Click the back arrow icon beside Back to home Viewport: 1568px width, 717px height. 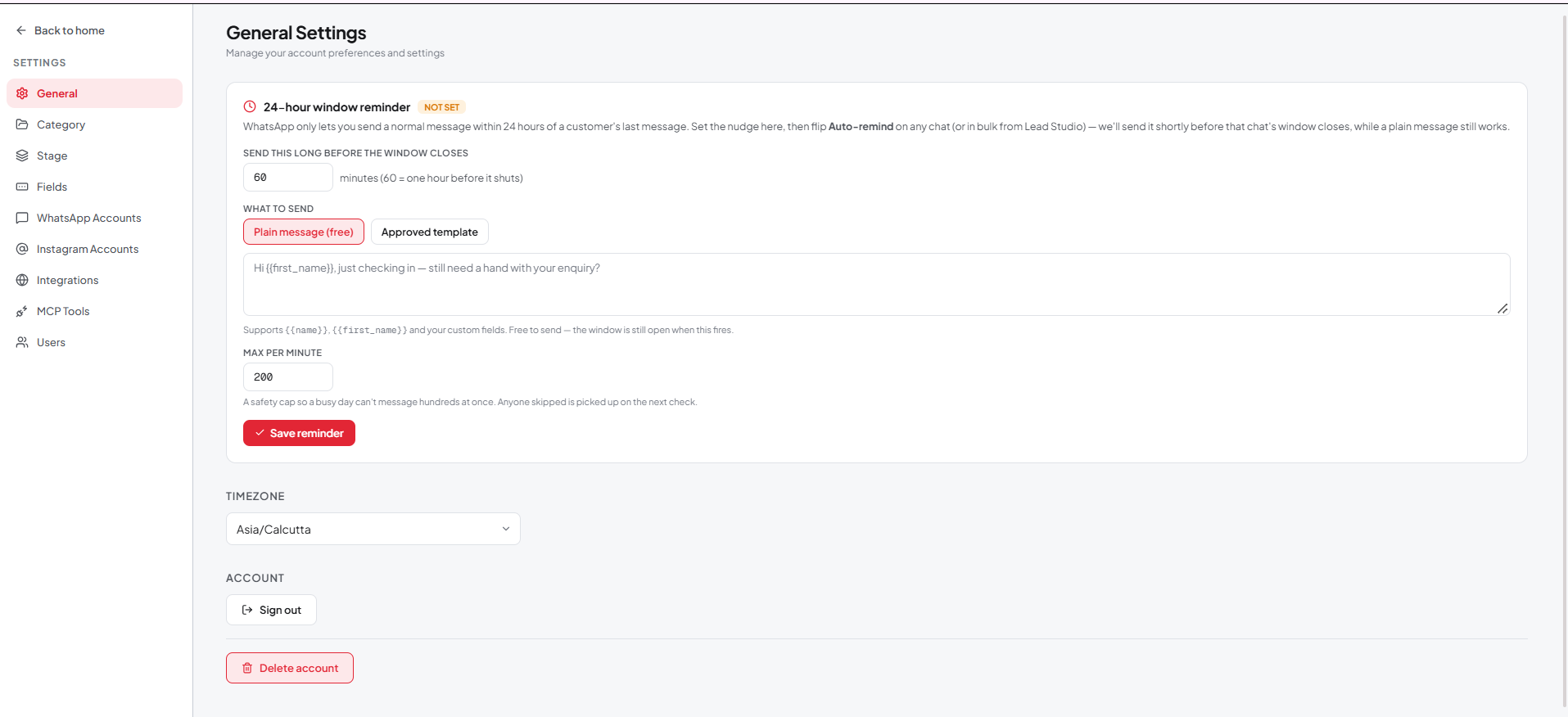pos(21,30)
